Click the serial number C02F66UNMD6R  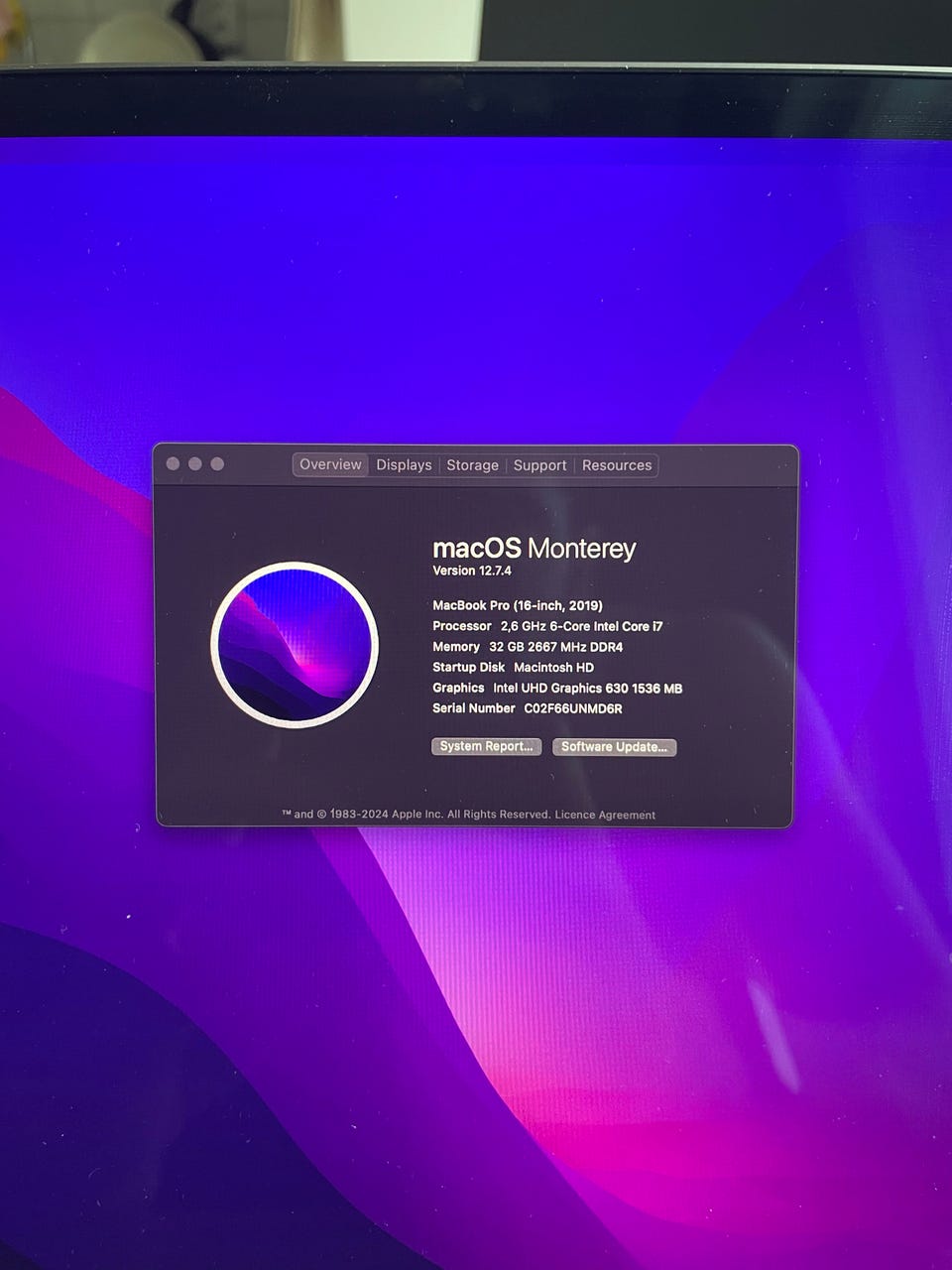(573, 708)
